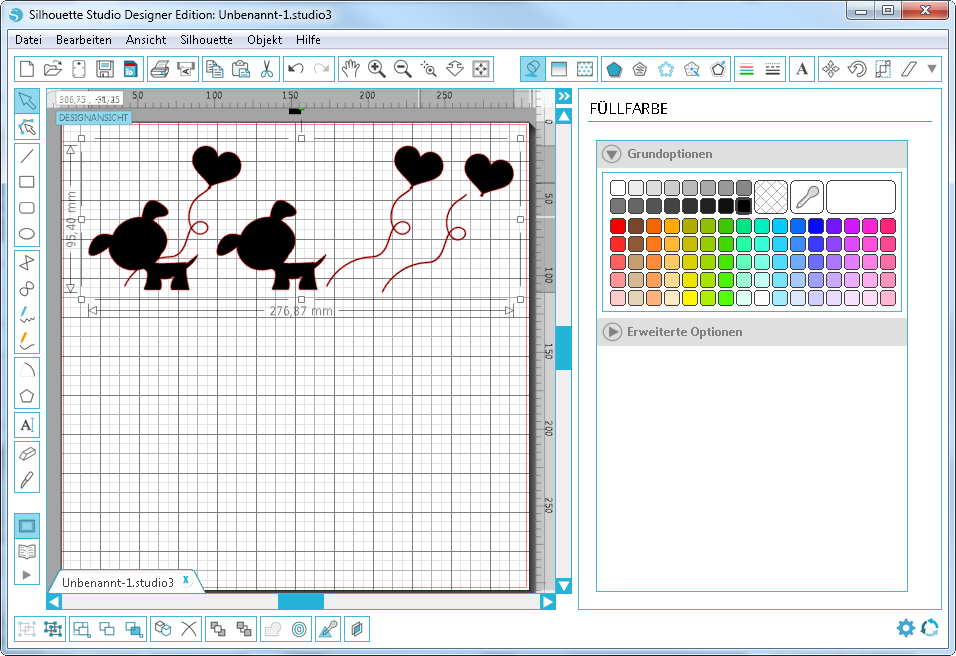The width and height of the screenshot is (956, 656).
Task: Switch to the Unbenannt-1.studio3 document tab
Action: (x=118, y=582)
